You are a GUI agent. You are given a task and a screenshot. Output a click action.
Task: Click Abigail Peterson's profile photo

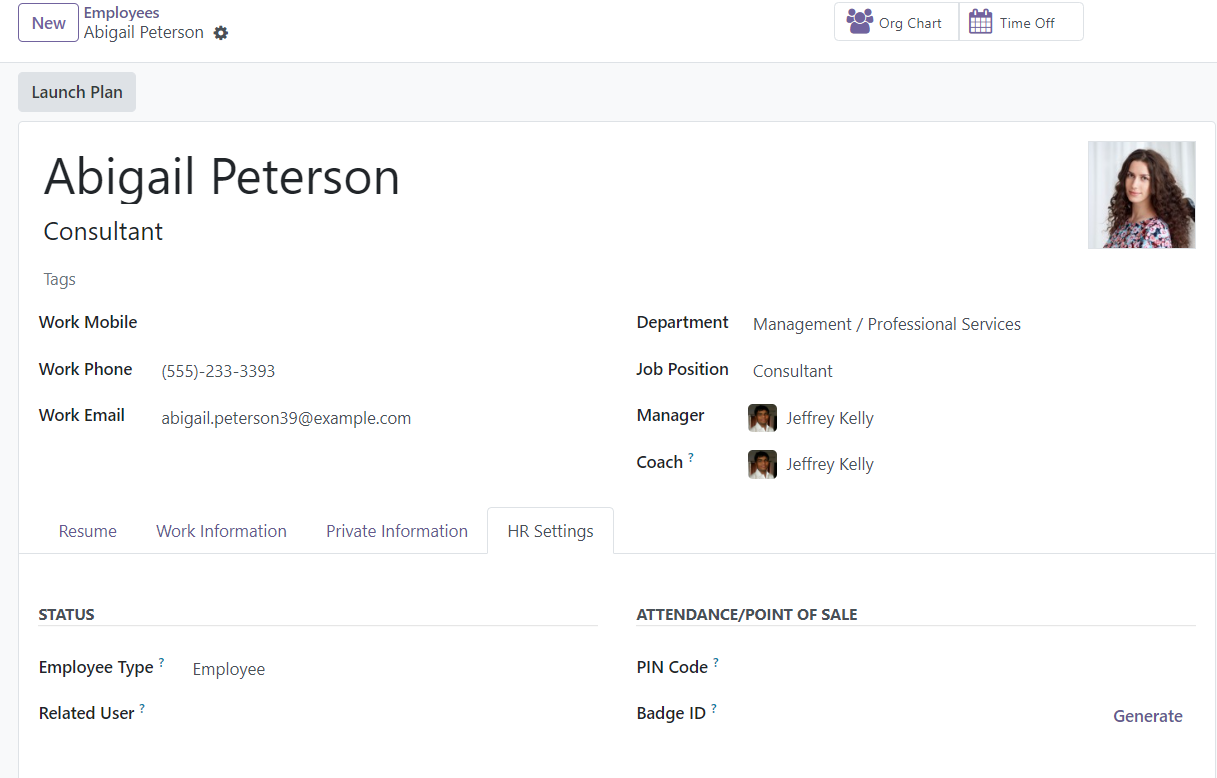tap(1141, 195)
